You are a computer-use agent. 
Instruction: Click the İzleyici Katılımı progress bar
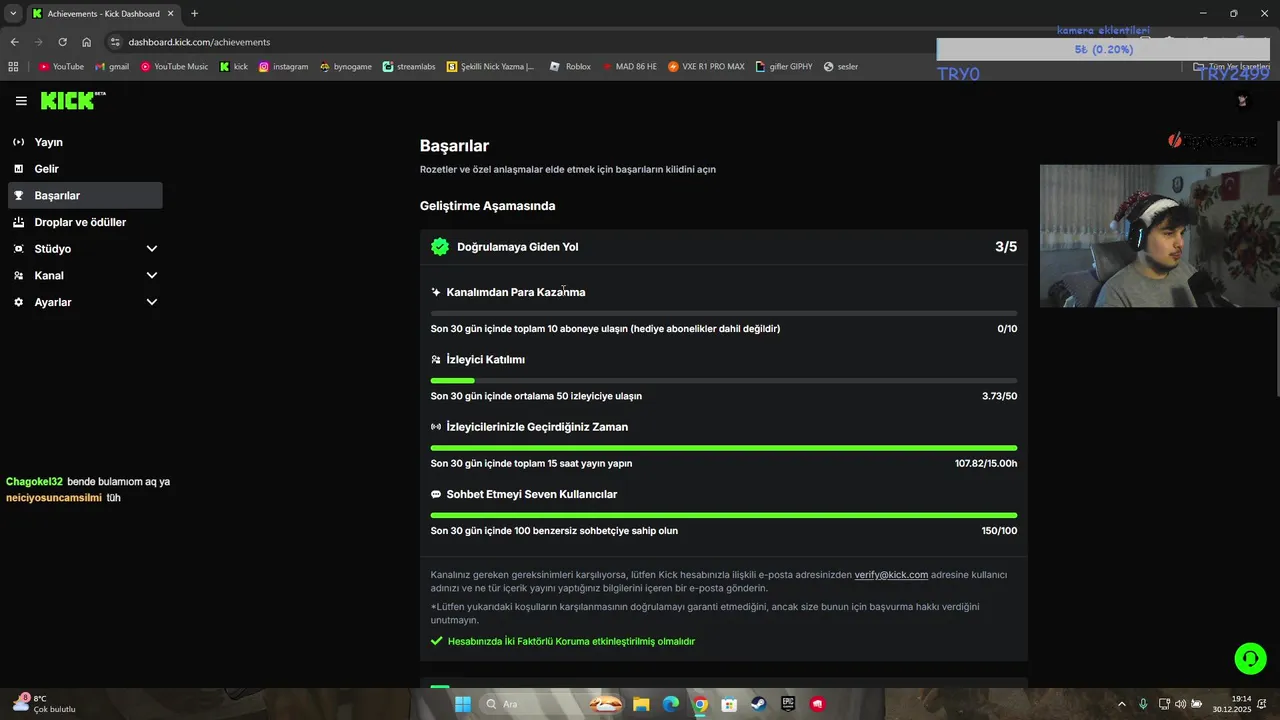pos(724,380)
